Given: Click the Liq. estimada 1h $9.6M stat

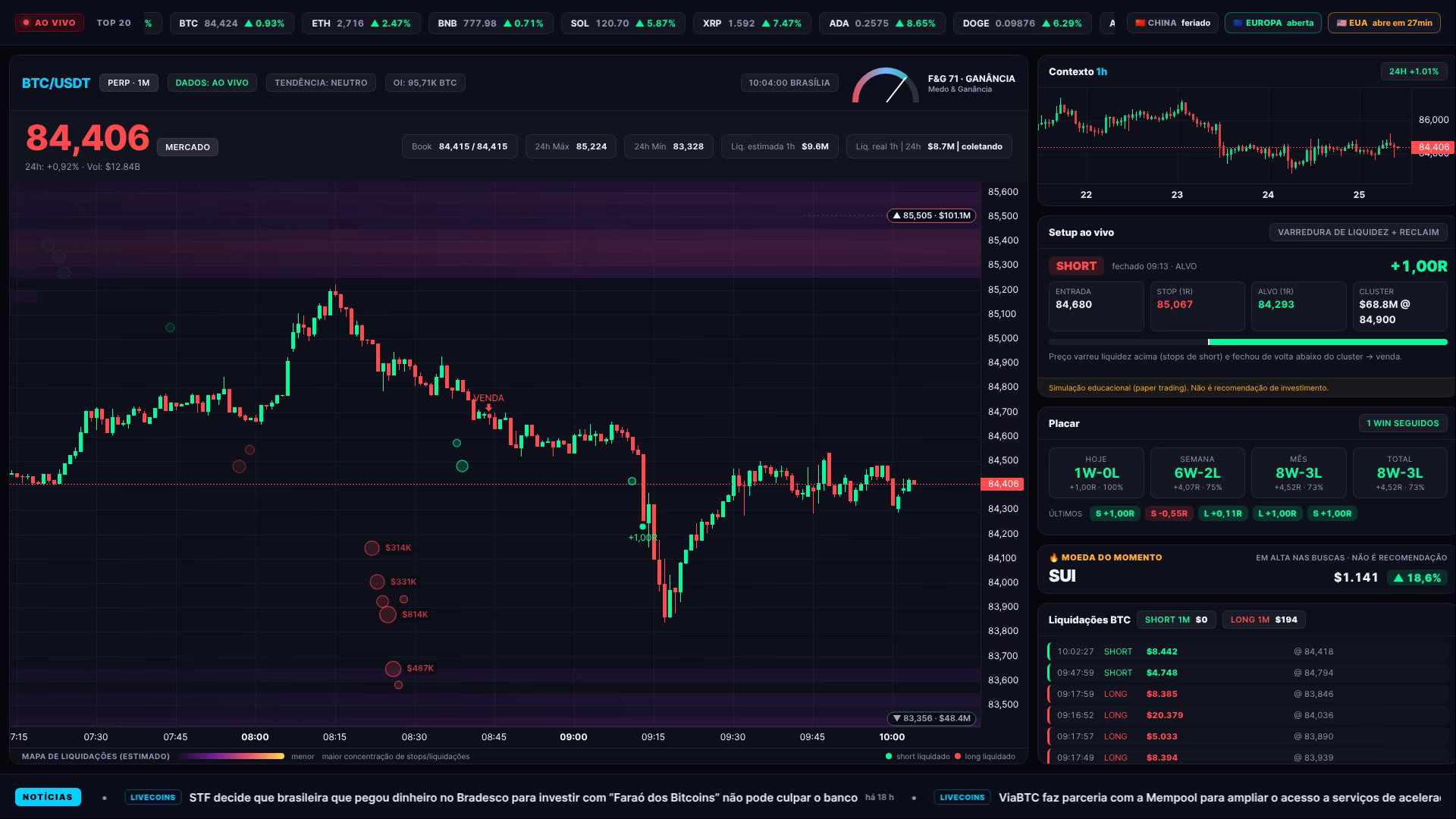Looking at the screenshot, I should tap(780, 146).
